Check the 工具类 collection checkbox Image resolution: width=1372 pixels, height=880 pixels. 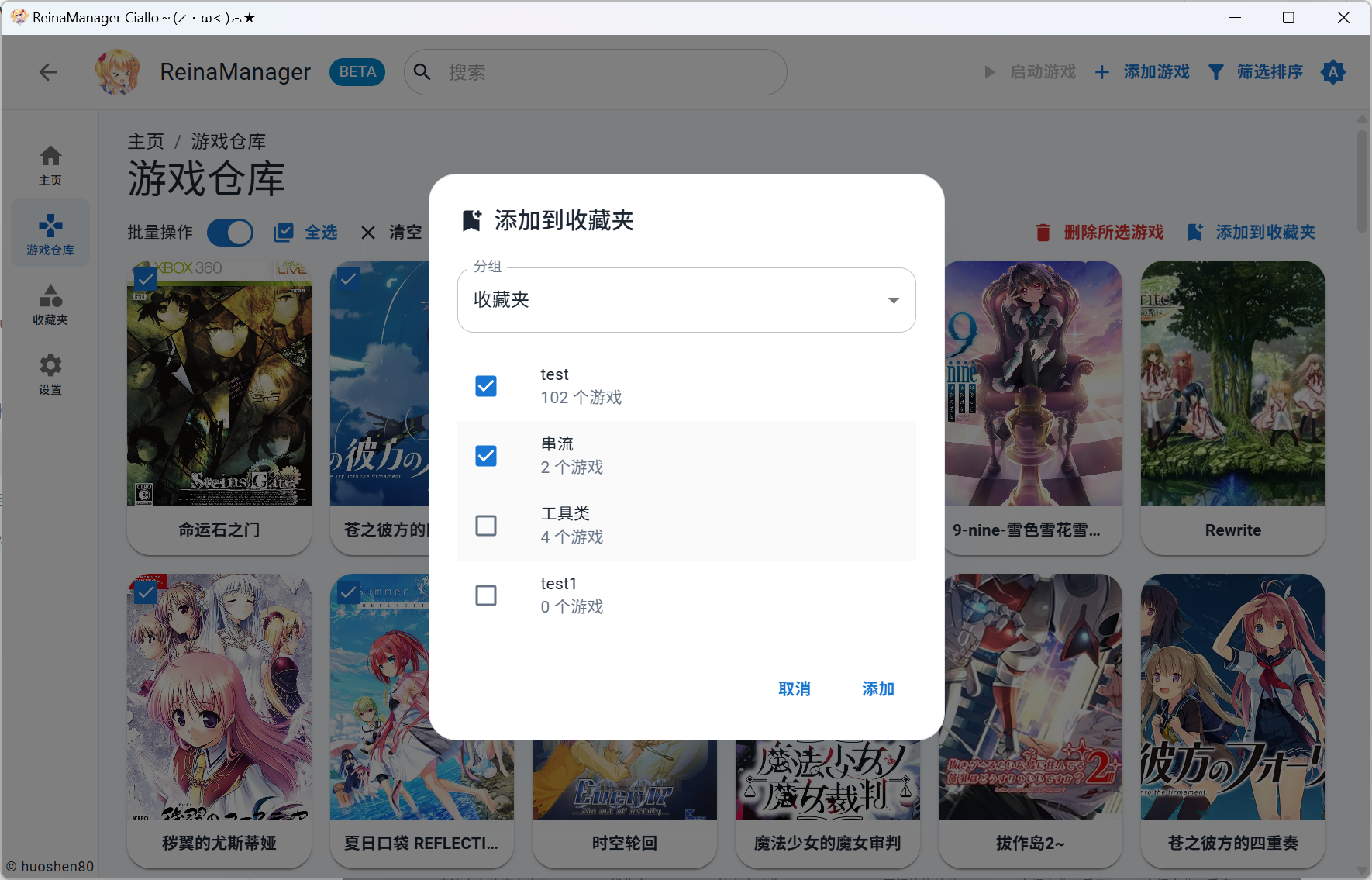[486, 526]
